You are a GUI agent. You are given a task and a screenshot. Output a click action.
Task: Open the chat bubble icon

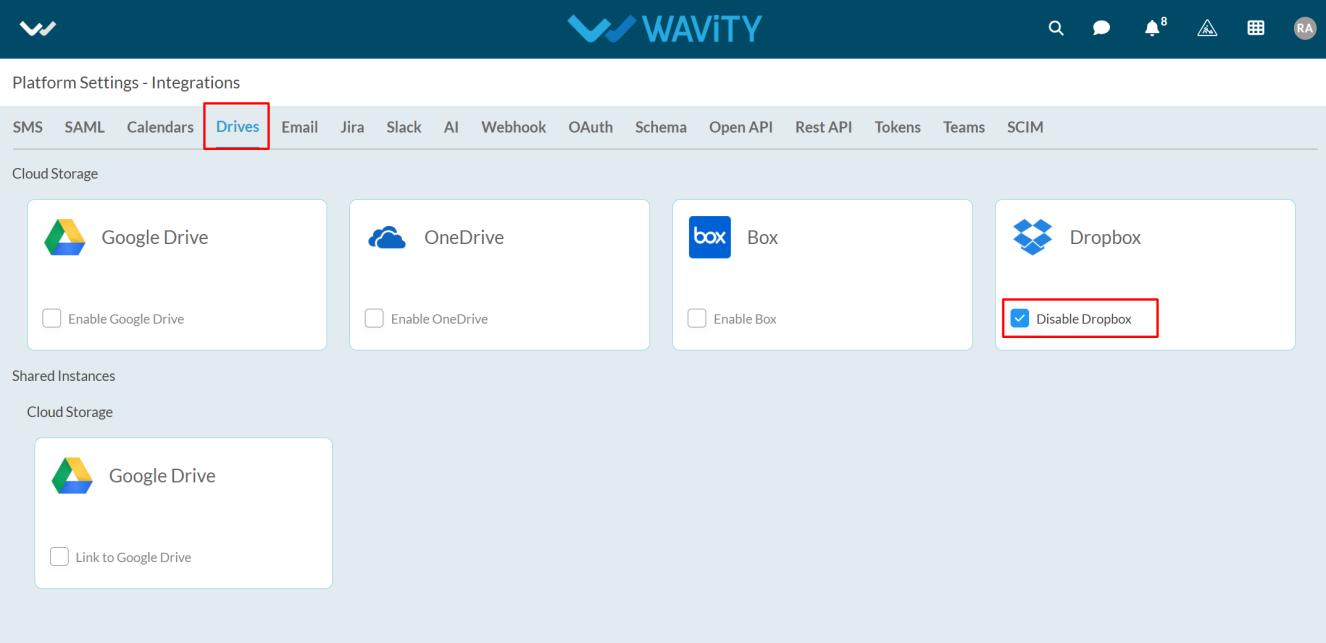pyautogui.click(x=1101, y=28)
